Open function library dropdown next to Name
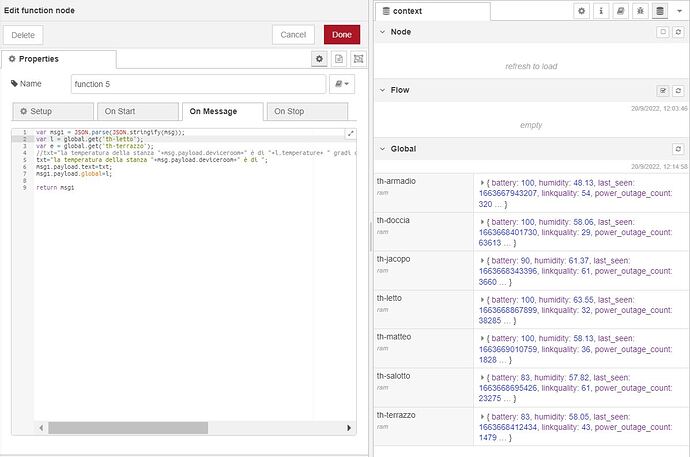This screenshot has width=690, height=457. pos(342,84)
